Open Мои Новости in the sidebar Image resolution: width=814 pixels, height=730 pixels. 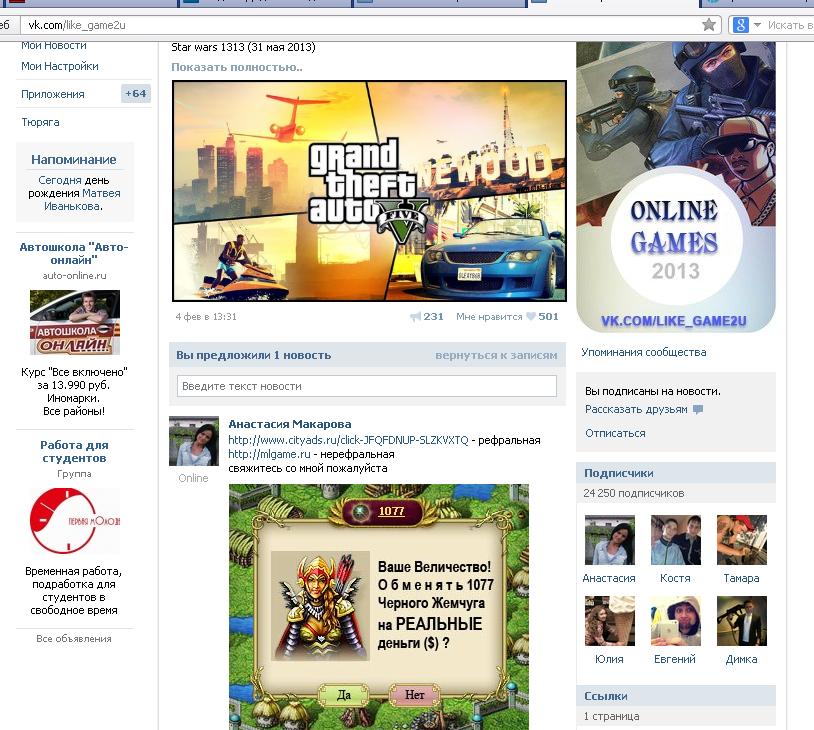pyautogui.click(x=54, y=46)
